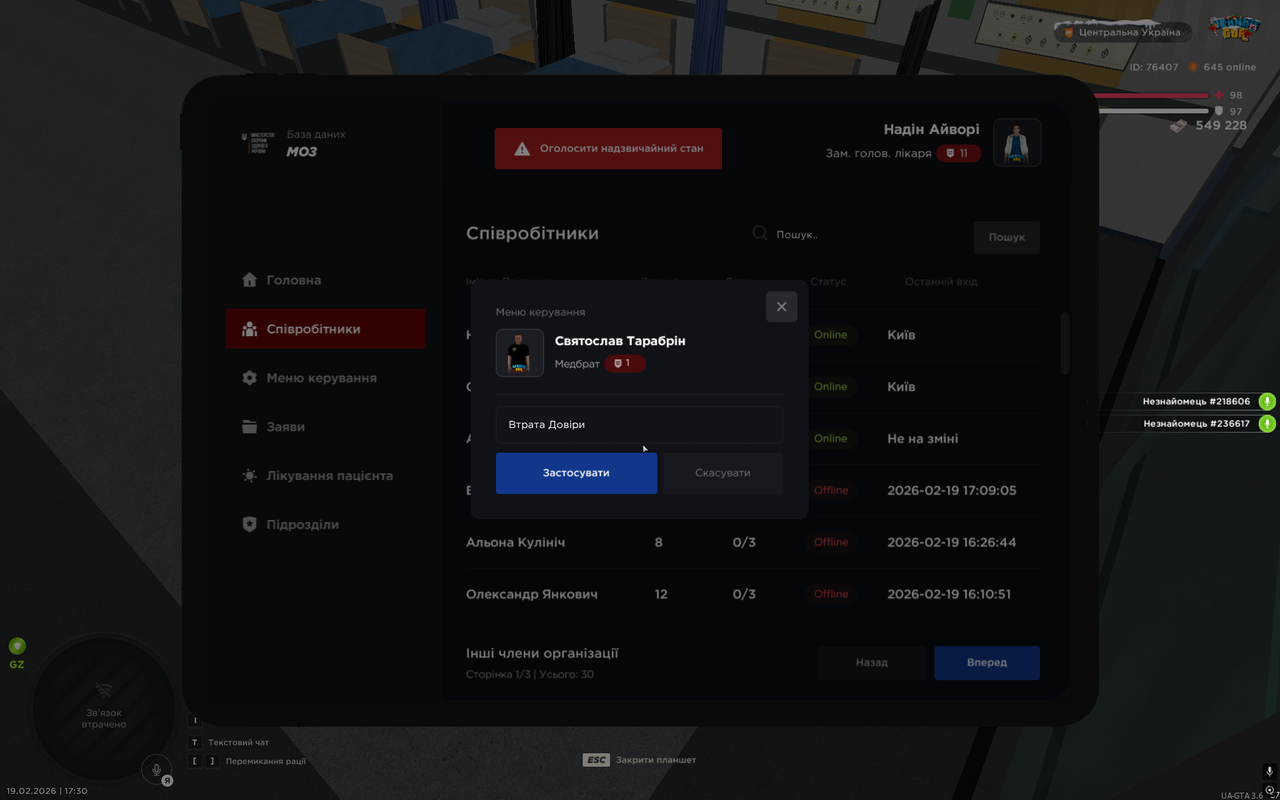Image resolution: width=1280 pixels, height=800 pixels.
Task: Click the green GZ zone icon
Action: (x=17, y=646)
